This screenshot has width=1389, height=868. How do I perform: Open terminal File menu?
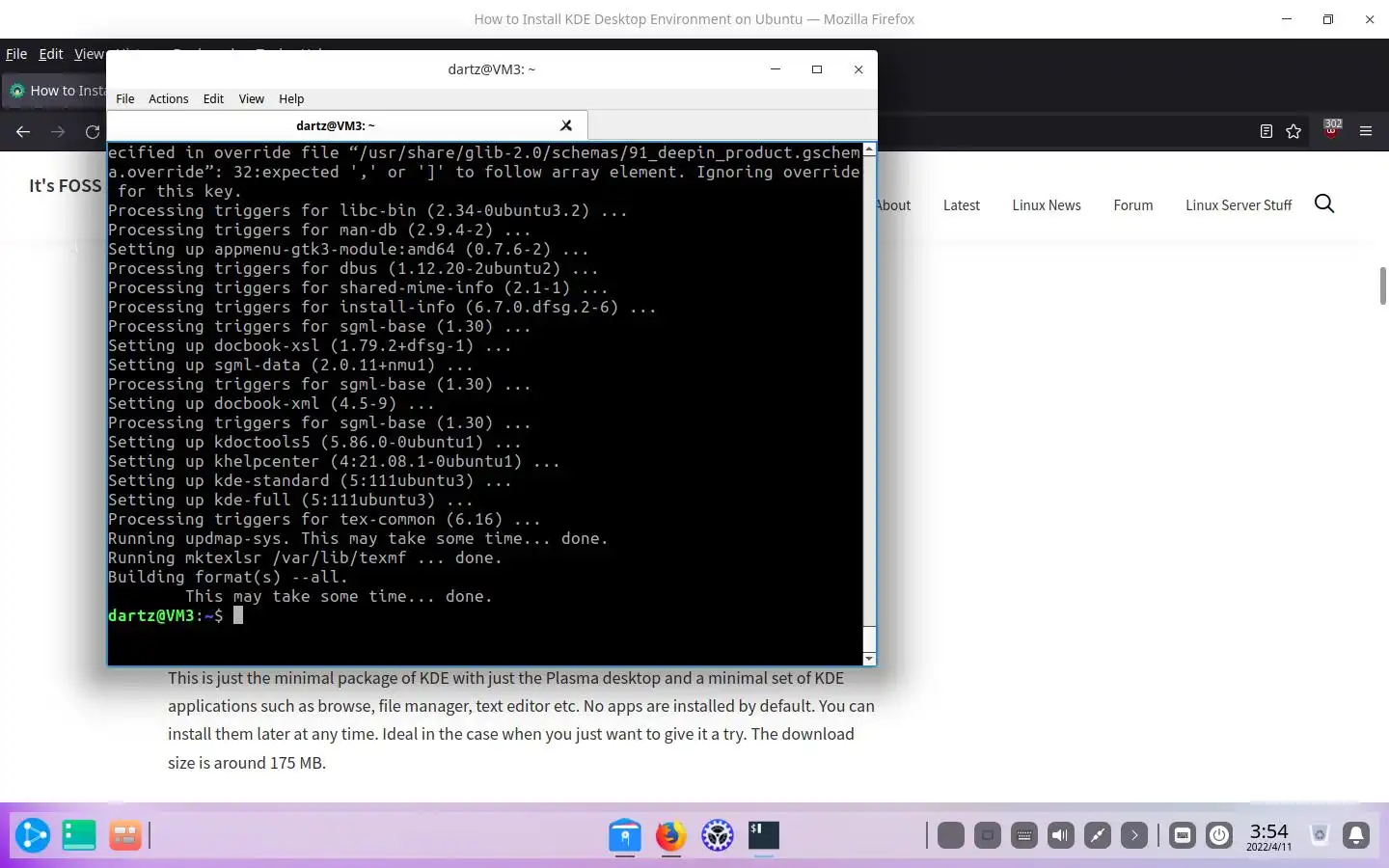125,98
